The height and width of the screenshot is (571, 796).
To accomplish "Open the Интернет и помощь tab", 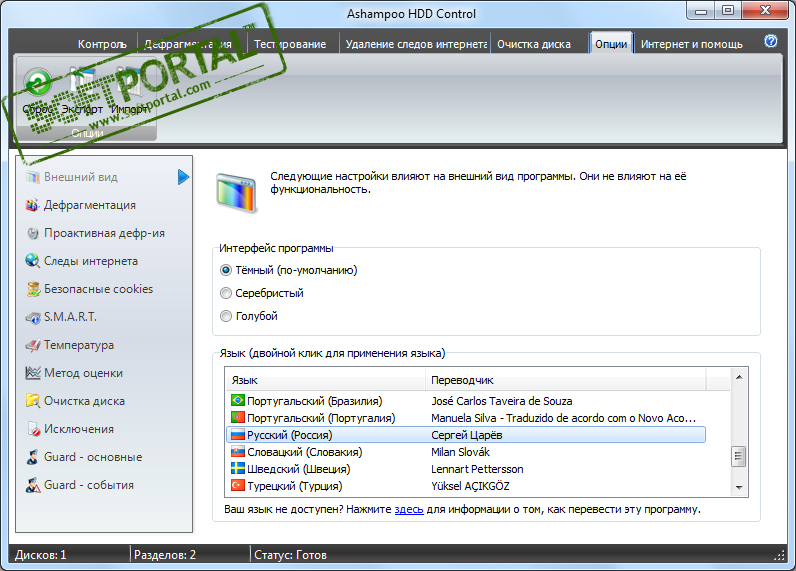I will pos(691,44).
